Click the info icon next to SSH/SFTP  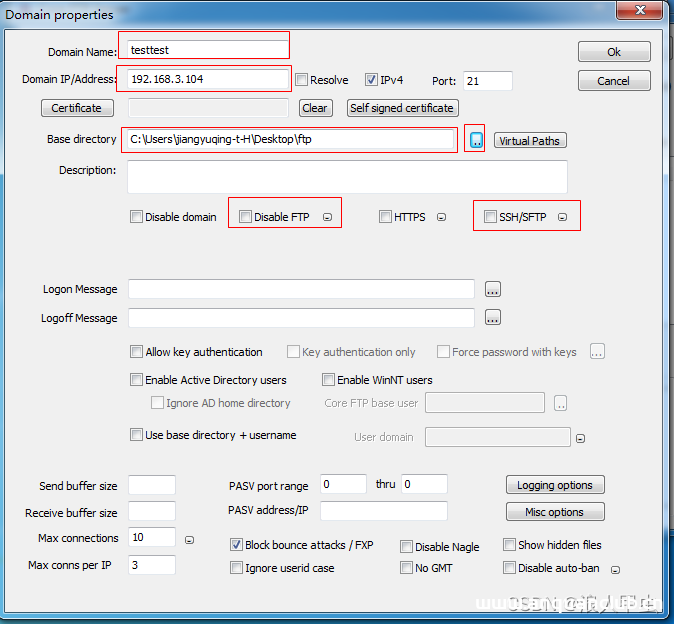pos(562,217)
